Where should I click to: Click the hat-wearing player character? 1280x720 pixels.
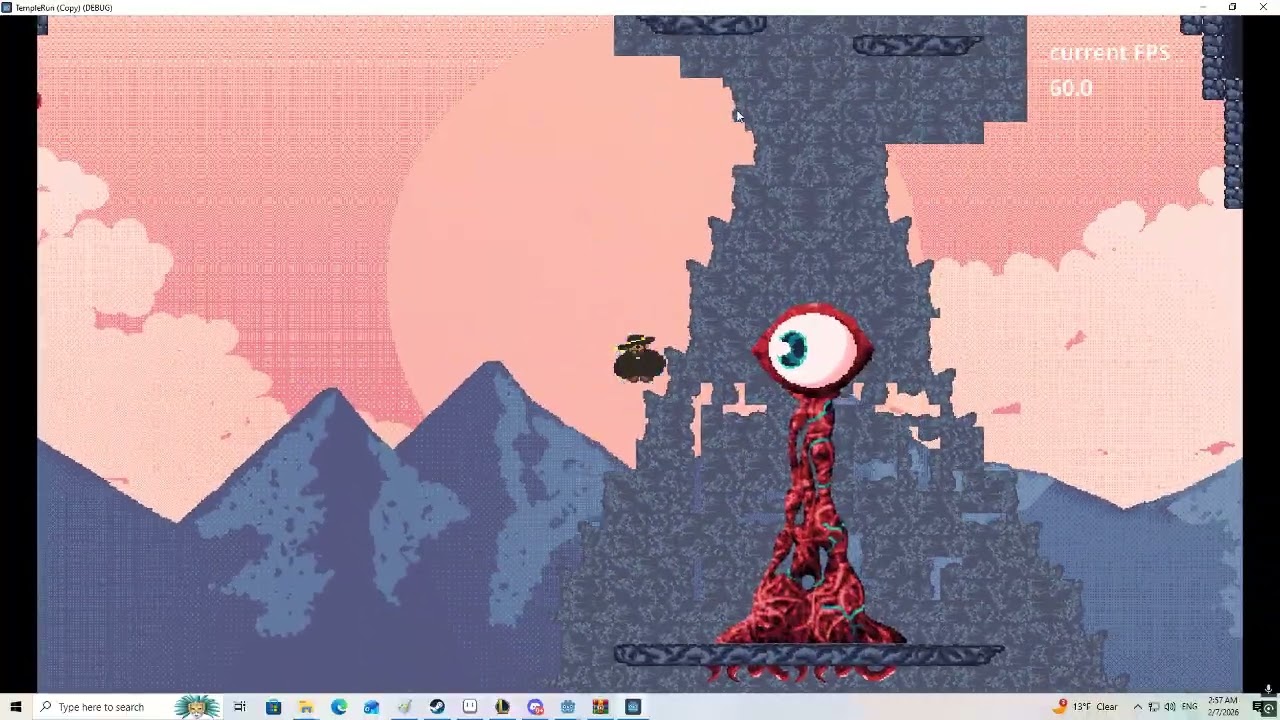coord(639,359)
